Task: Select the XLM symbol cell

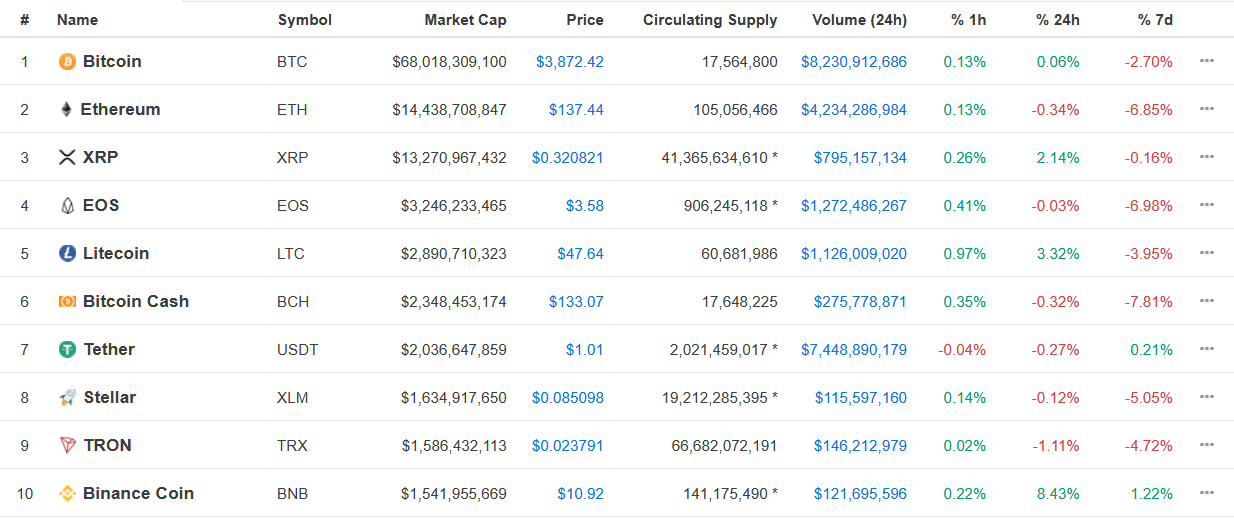Action: tap(293, 398)
